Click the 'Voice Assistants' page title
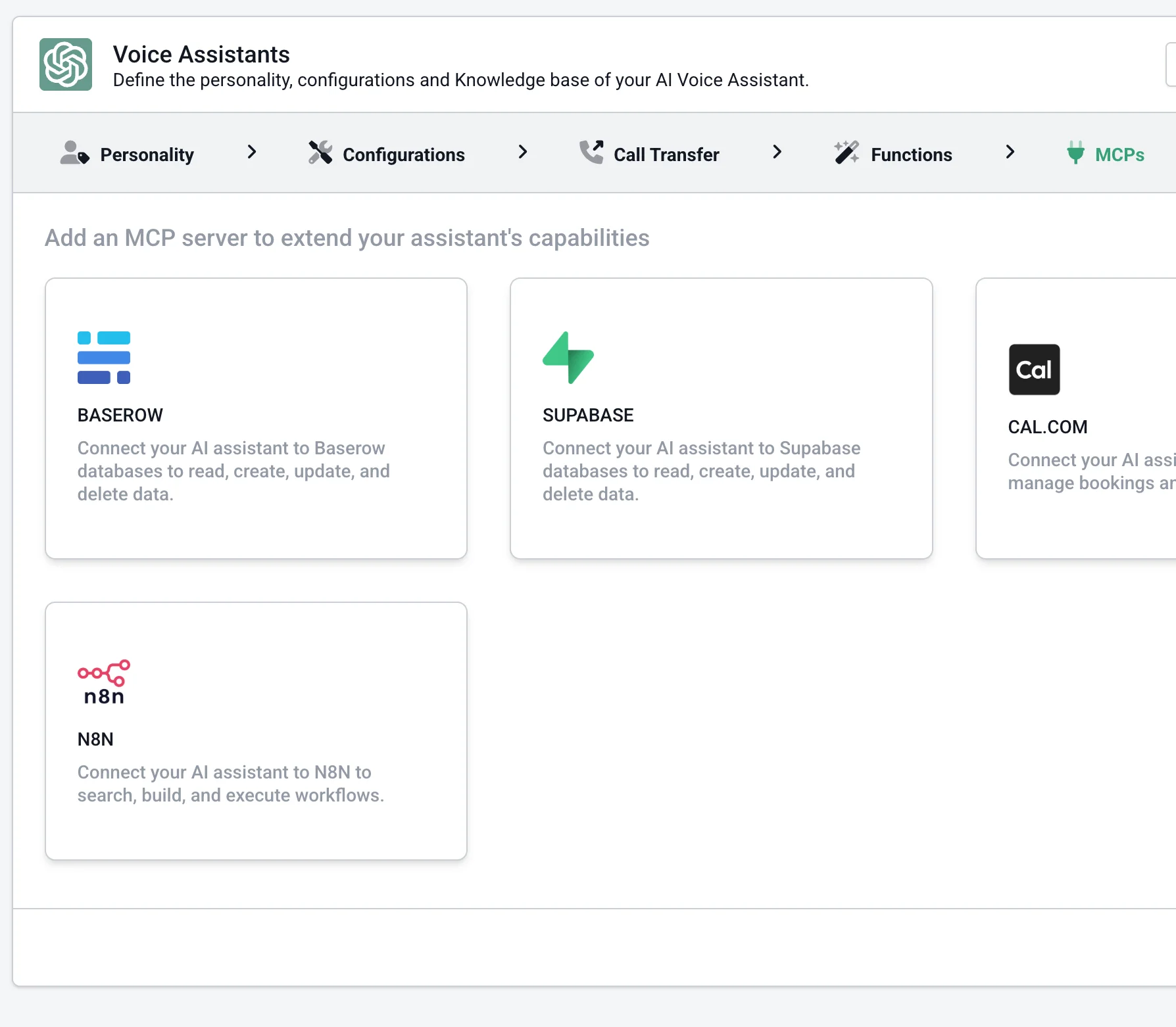This screenshot has width=1176, height=1027. (201, 54)
